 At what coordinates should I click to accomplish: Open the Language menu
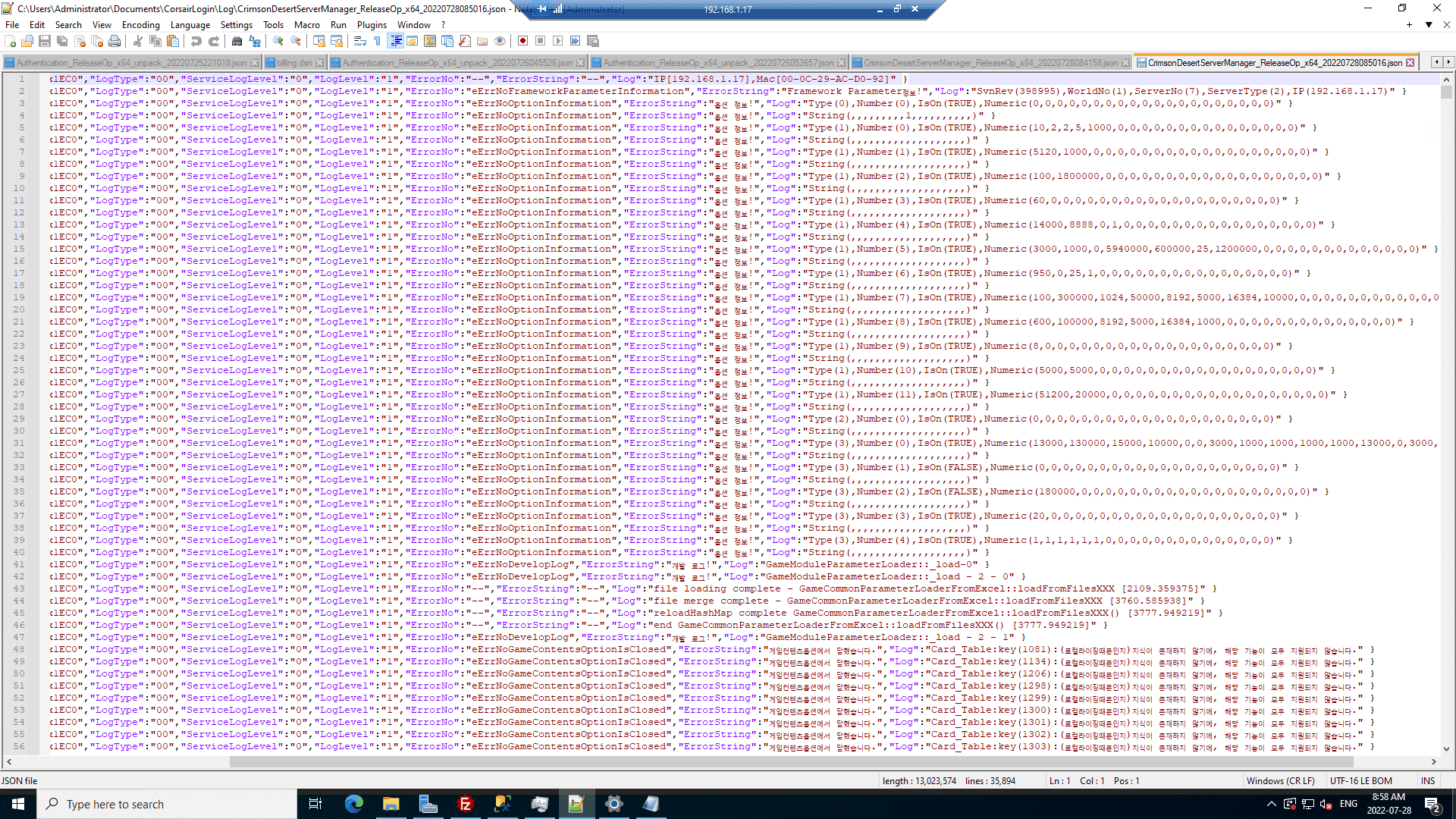(190, 24)
